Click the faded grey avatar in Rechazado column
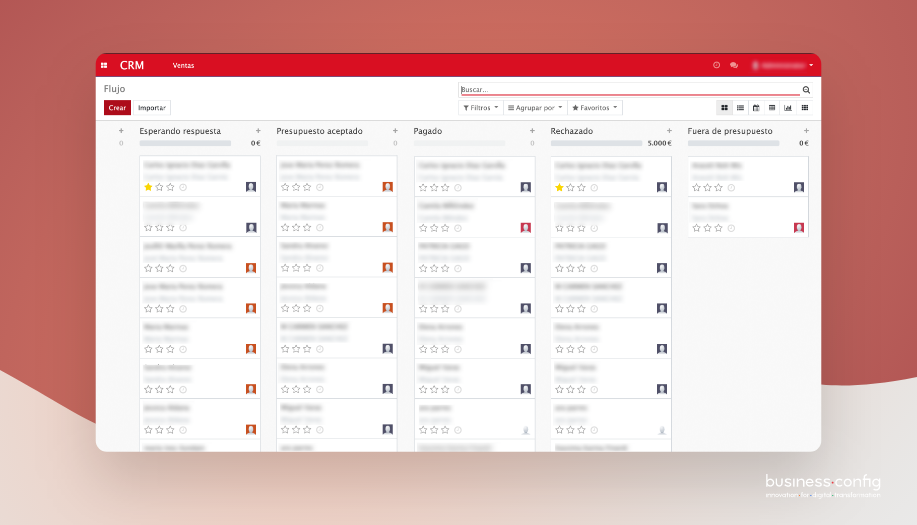Screen dimensions: 917x525 [x=662, y=430]
